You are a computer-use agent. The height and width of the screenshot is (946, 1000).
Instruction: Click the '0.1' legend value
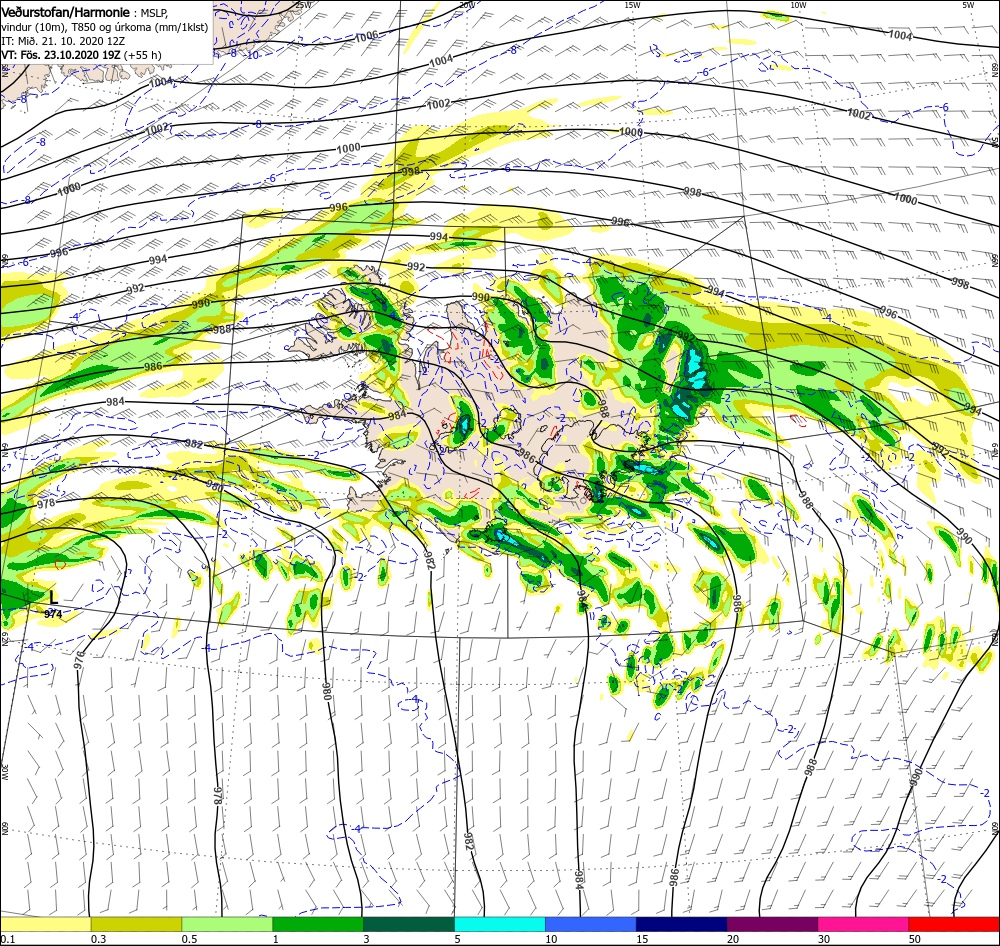[8, 939]
